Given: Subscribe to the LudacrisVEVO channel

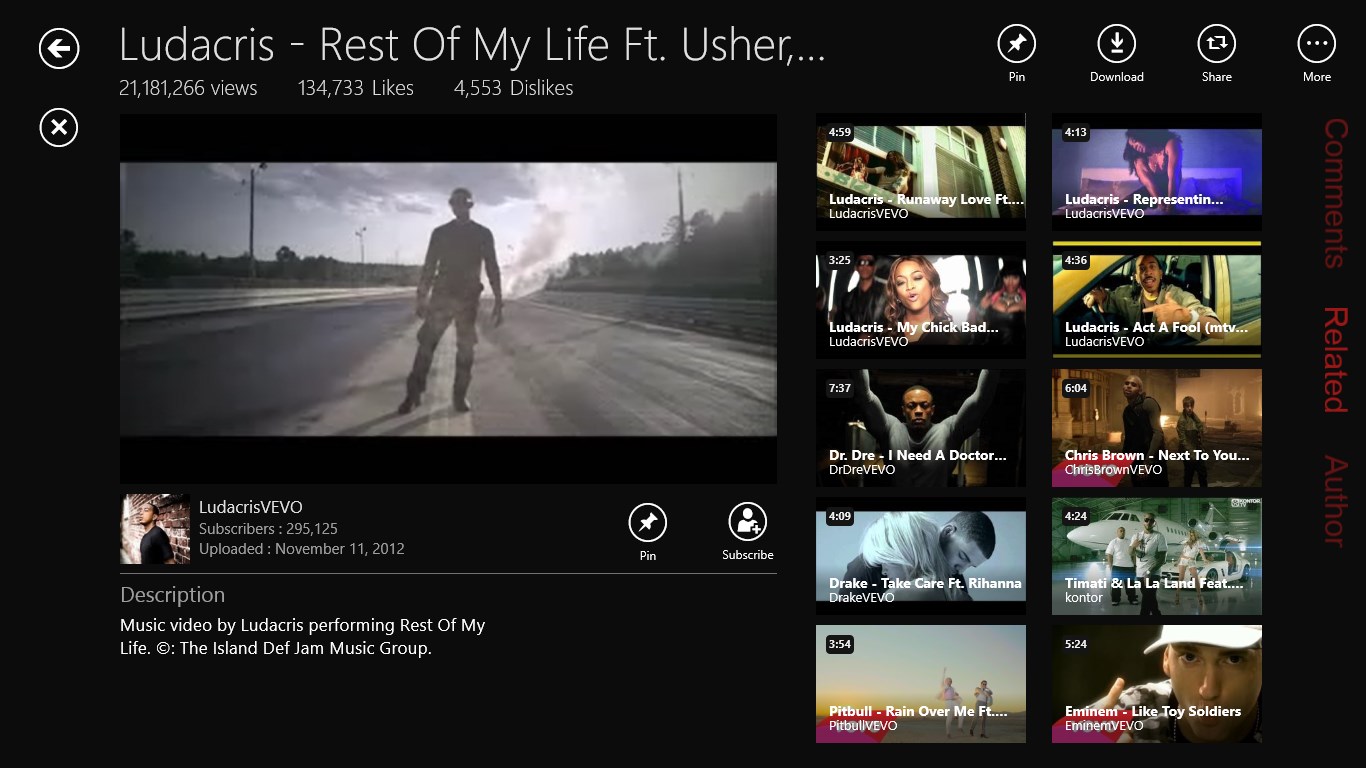Looking at the screenshot, I should click(748, 522).
